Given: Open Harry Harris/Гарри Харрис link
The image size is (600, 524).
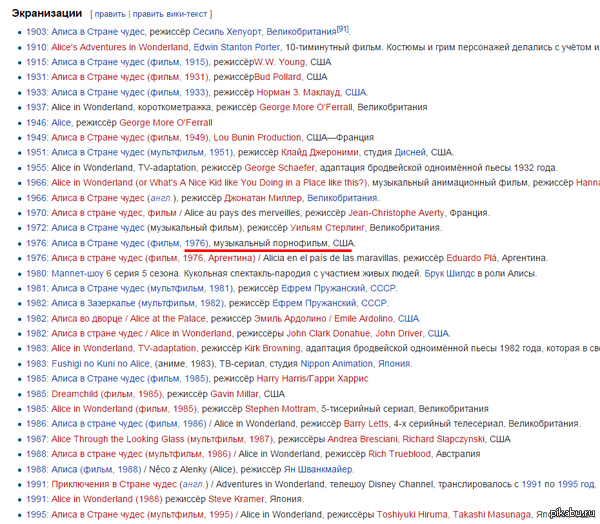Looking at the screenshot, I should click(x=312, y=379).
